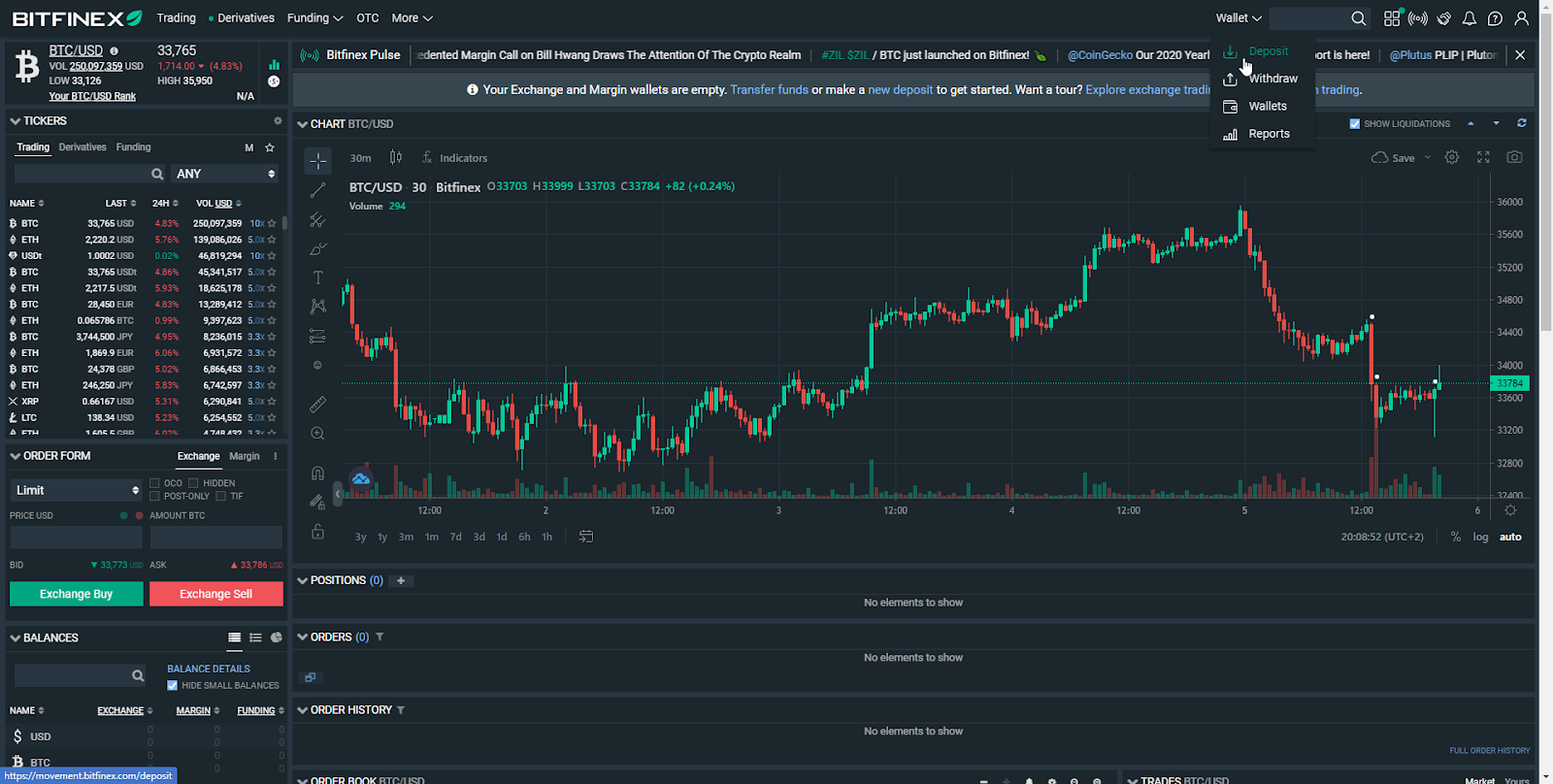This screenshot has height=784, width=1553.
Task: Toggle auto scale on chart
Action: pyautogui.click(x=1510, y=537)
